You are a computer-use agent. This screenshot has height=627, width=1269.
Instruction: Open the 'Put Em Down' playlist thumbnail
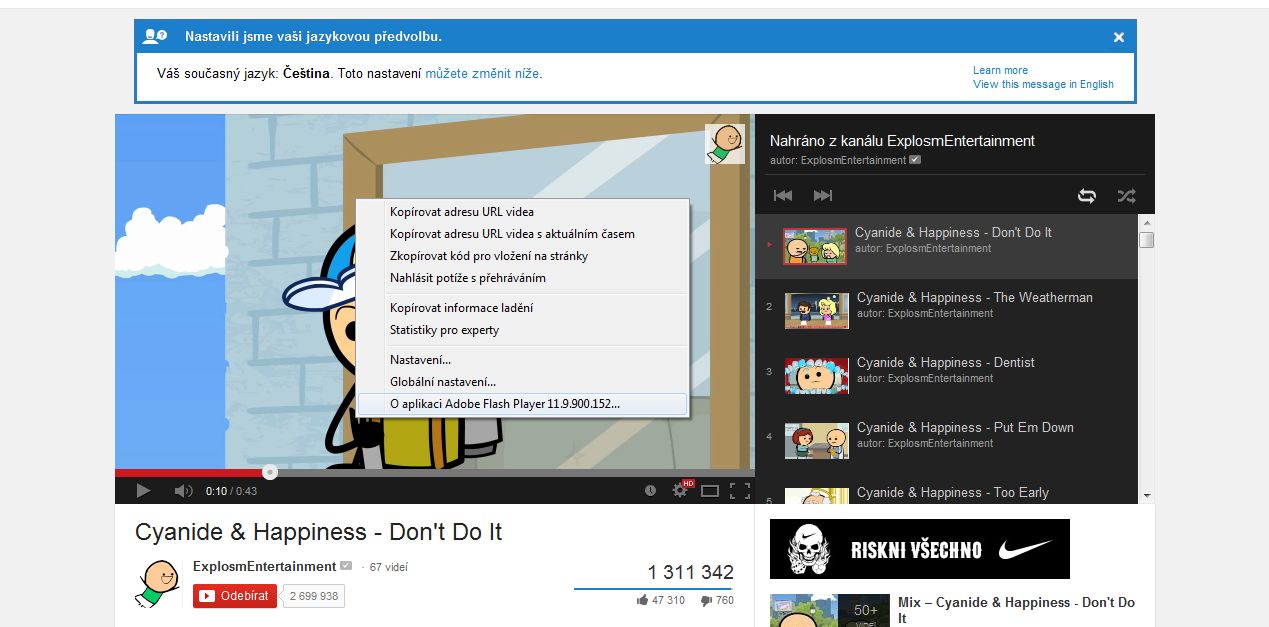[817, 440]
